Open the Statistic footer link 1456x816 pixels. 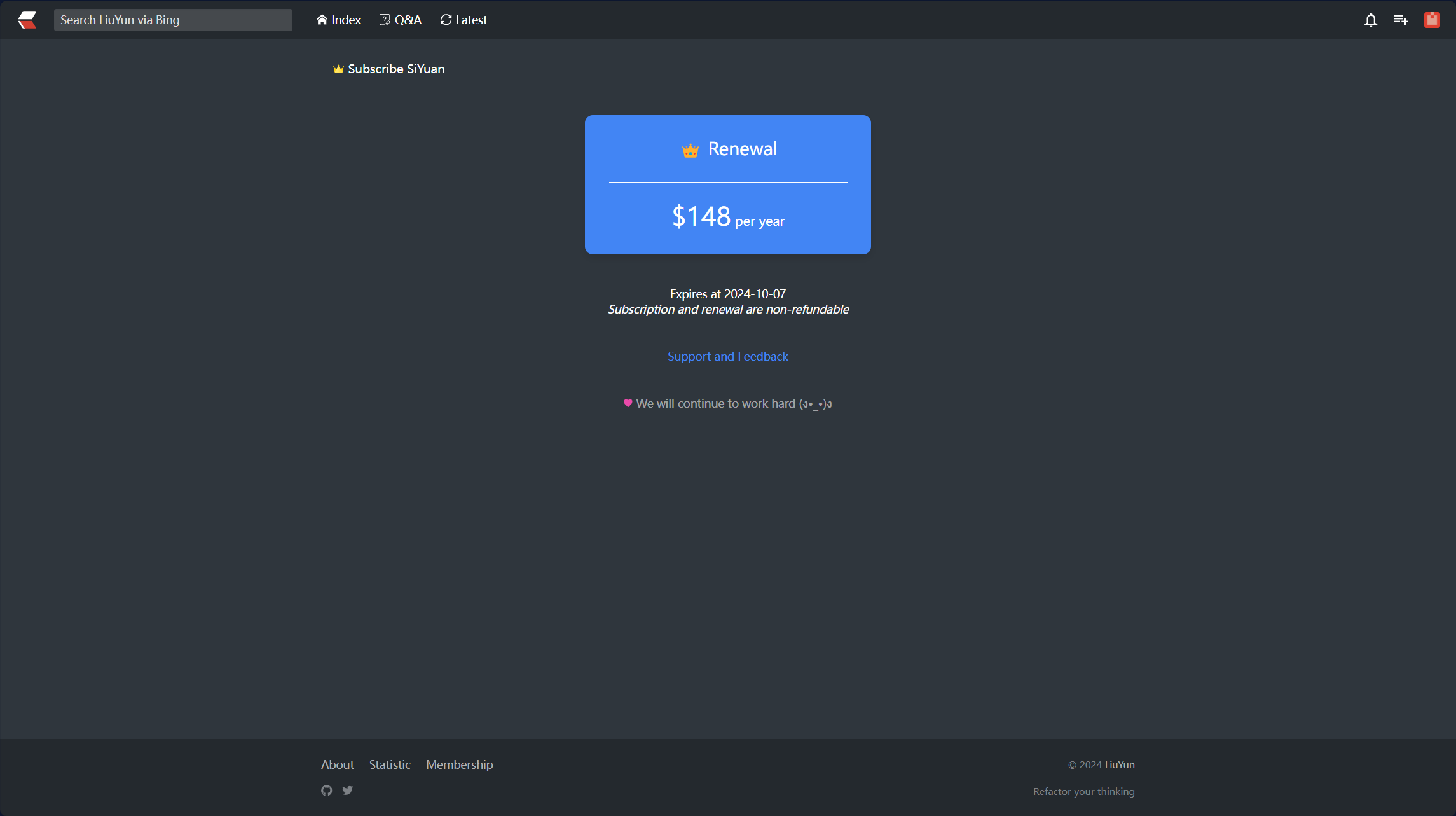(x=390, y=764)
